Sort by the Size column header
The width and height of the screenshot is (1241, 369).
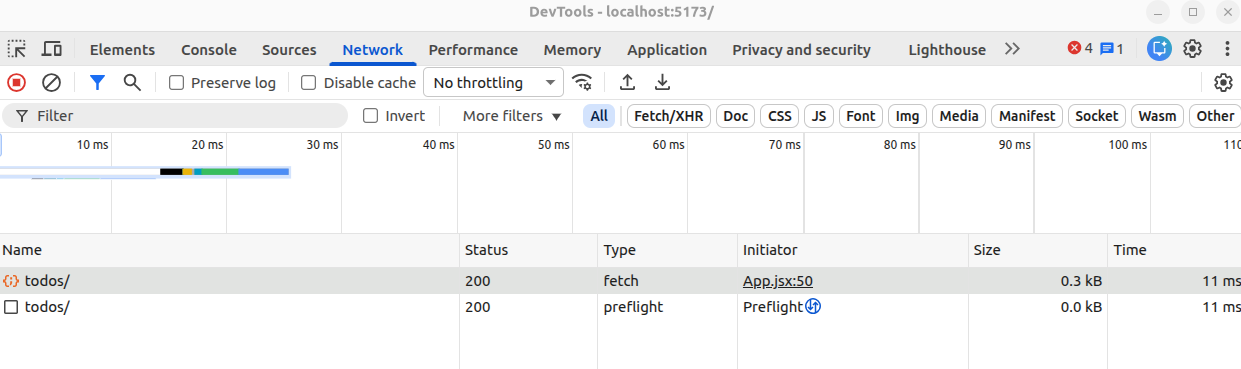pos(1038,250)
